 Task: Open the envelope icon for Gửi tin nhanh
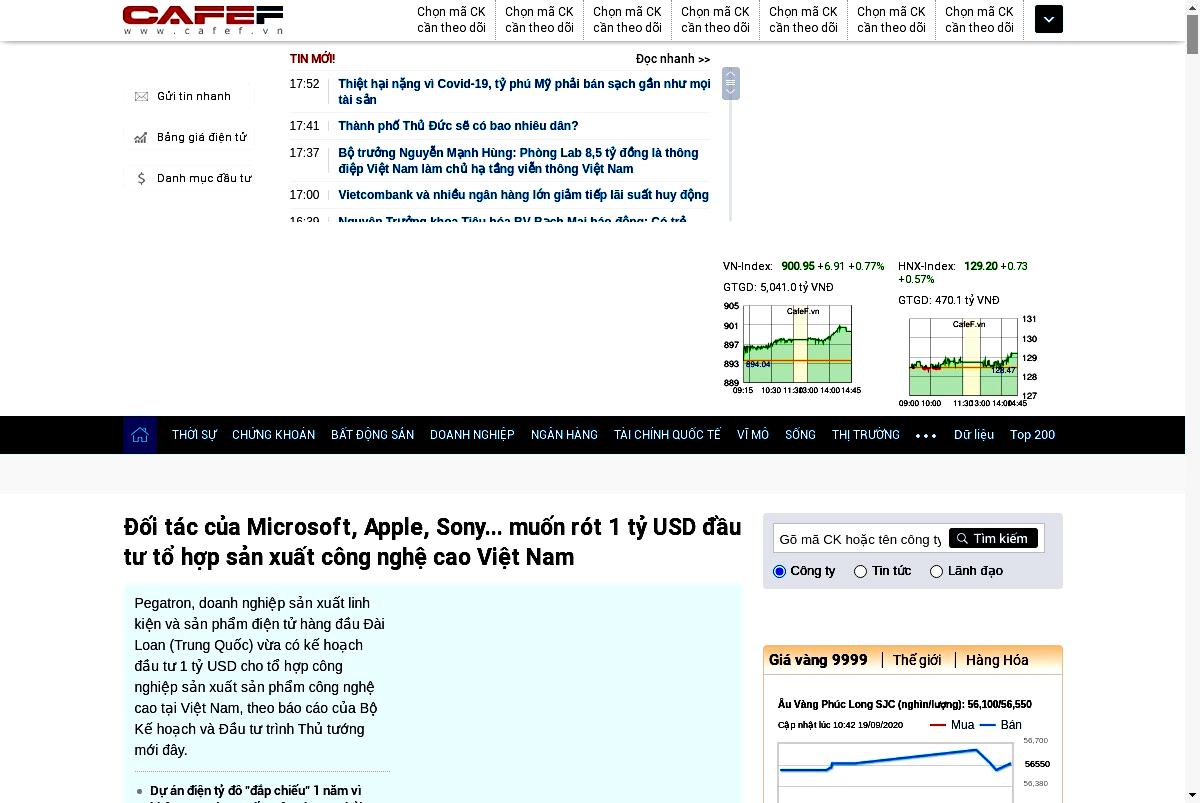[141, 96]
